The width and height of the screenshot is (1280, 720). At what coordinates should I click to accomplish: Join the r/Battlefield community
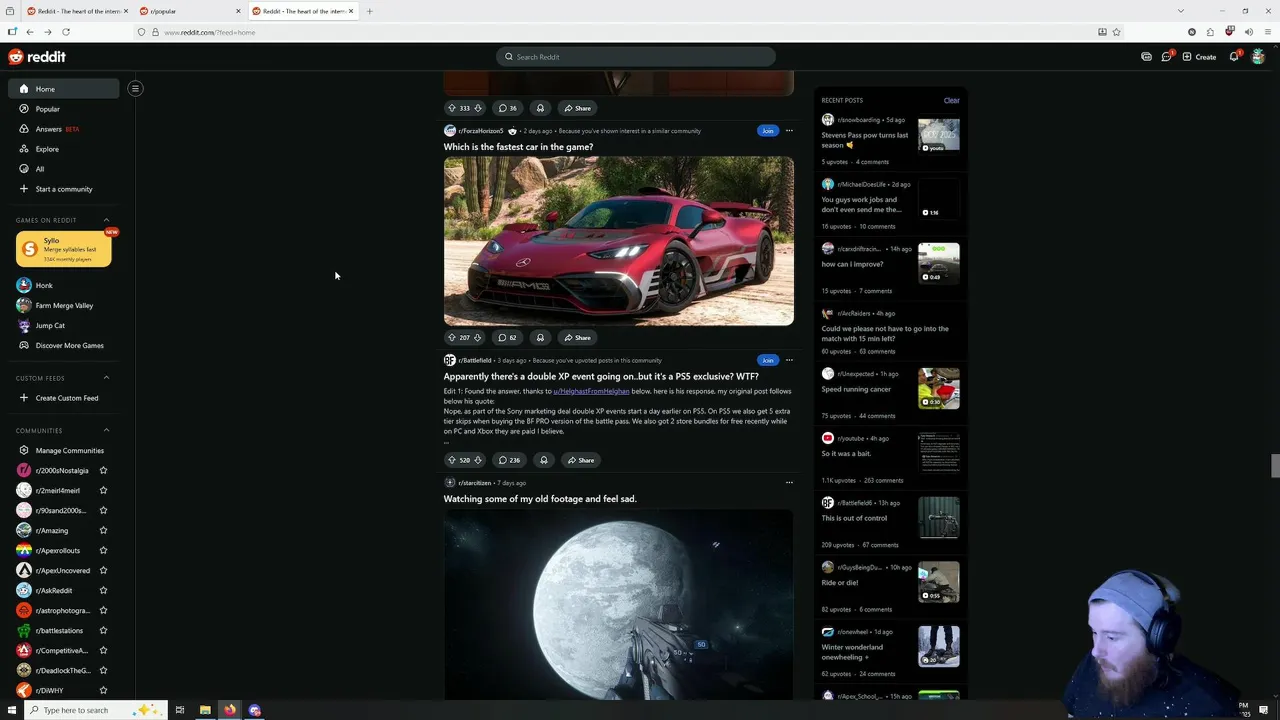[767, 360]
